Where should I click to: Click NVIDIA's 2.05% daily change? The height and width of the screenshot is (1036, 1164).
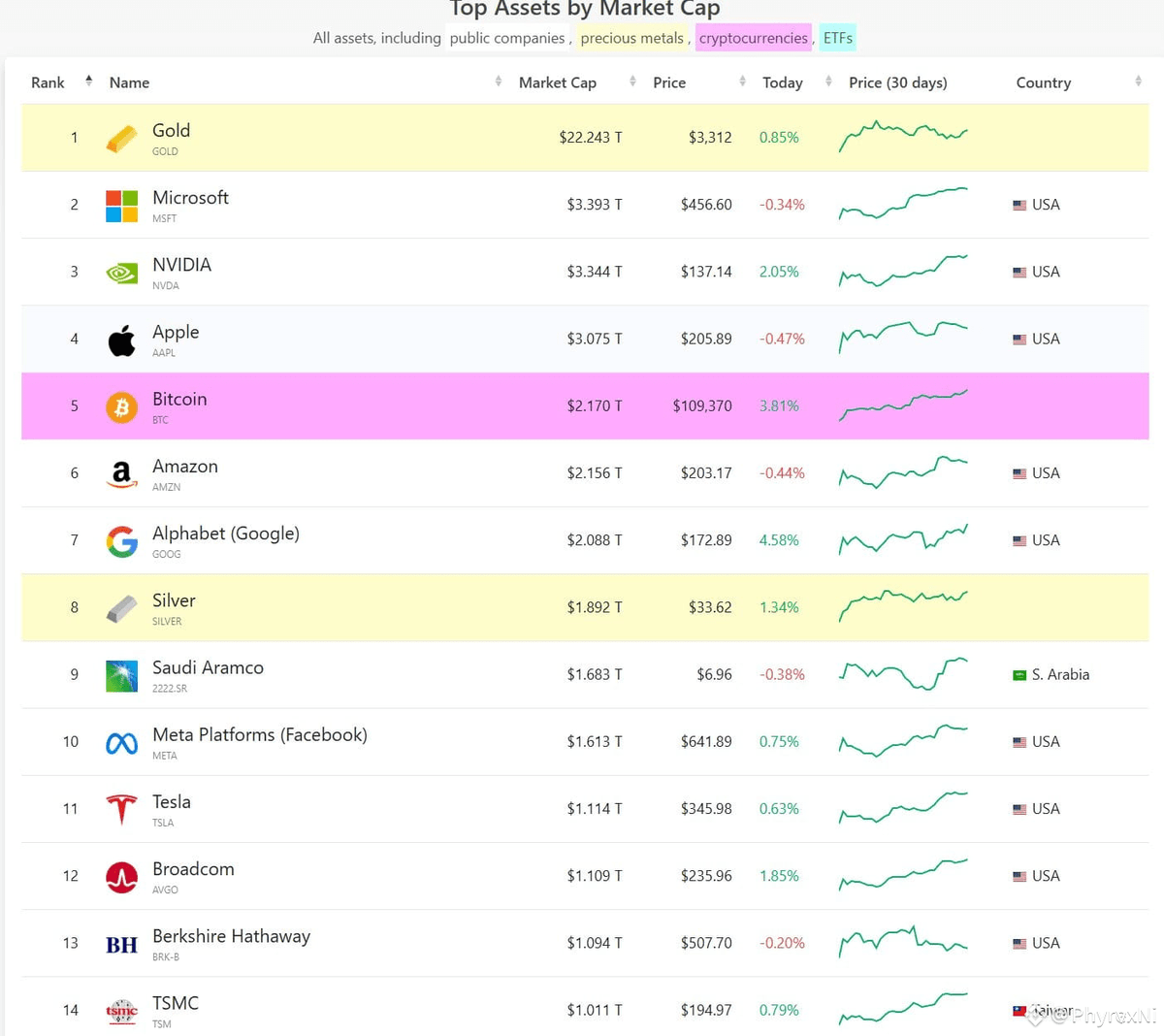click(x=779, y=272)
